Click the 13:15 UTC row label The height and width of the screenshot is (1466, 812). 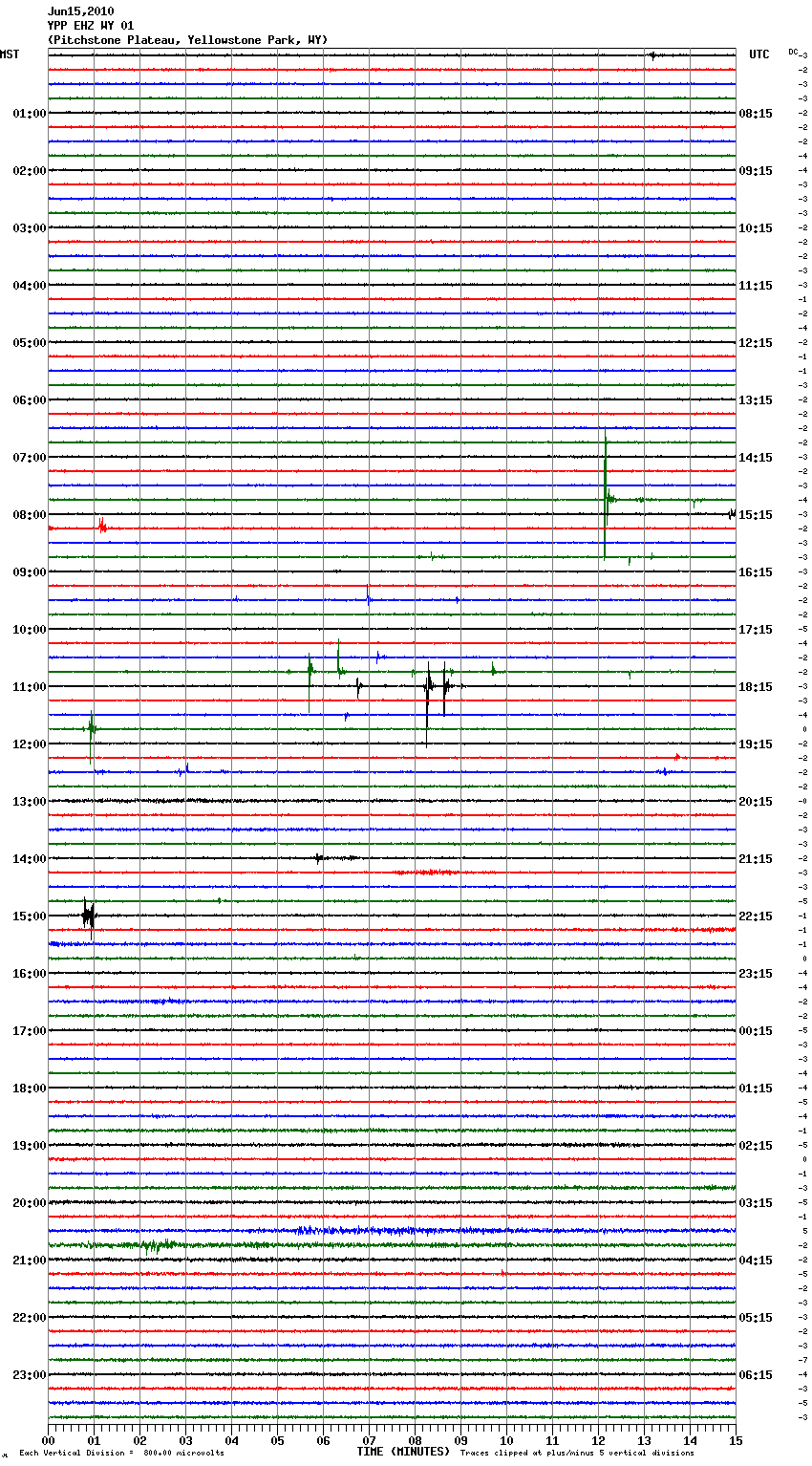point(756,400)
